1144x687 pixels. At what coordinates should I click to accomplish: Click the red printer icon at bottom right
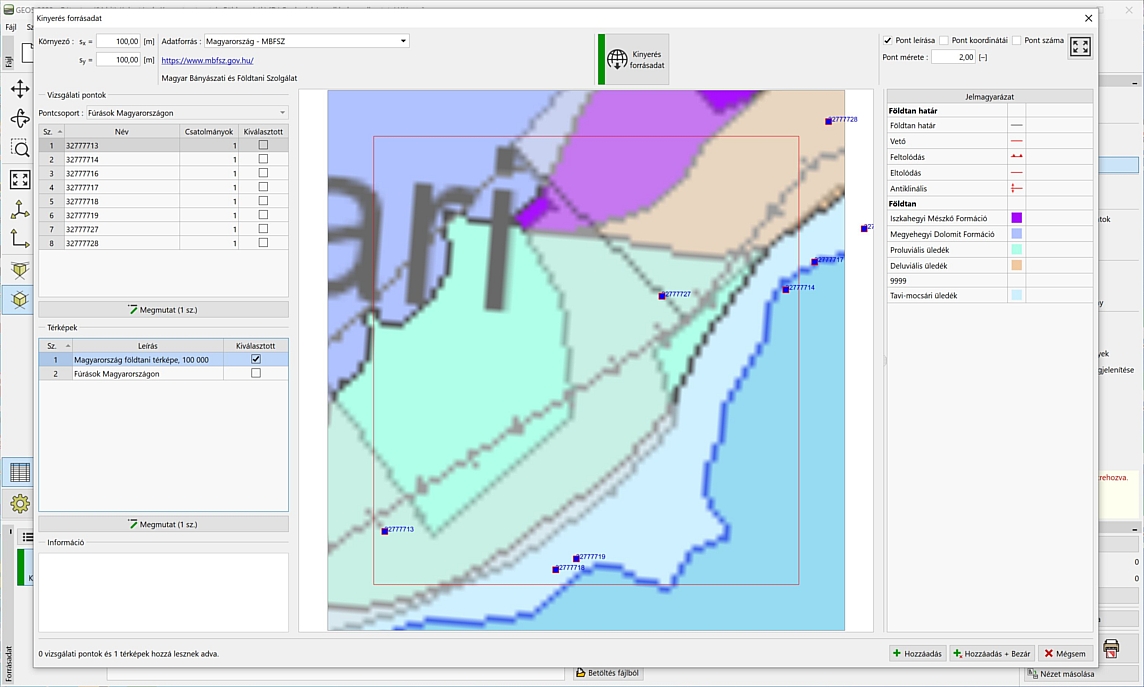tap(1111, 648)
